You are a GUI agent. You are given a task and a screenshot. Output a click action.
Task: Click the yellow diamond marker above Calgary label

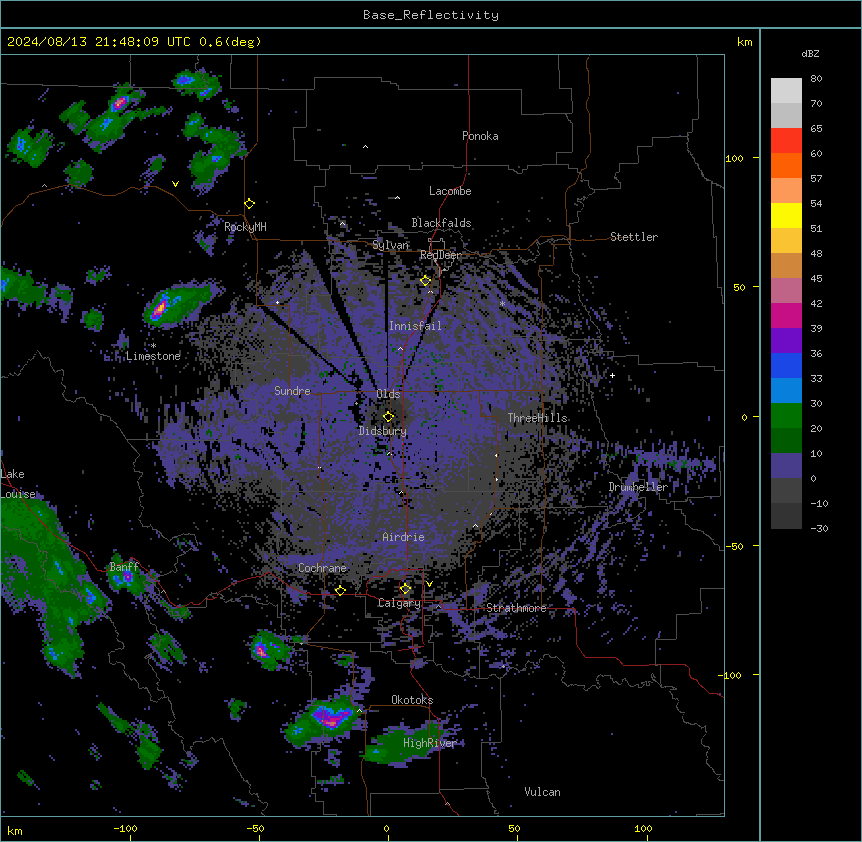405,589
